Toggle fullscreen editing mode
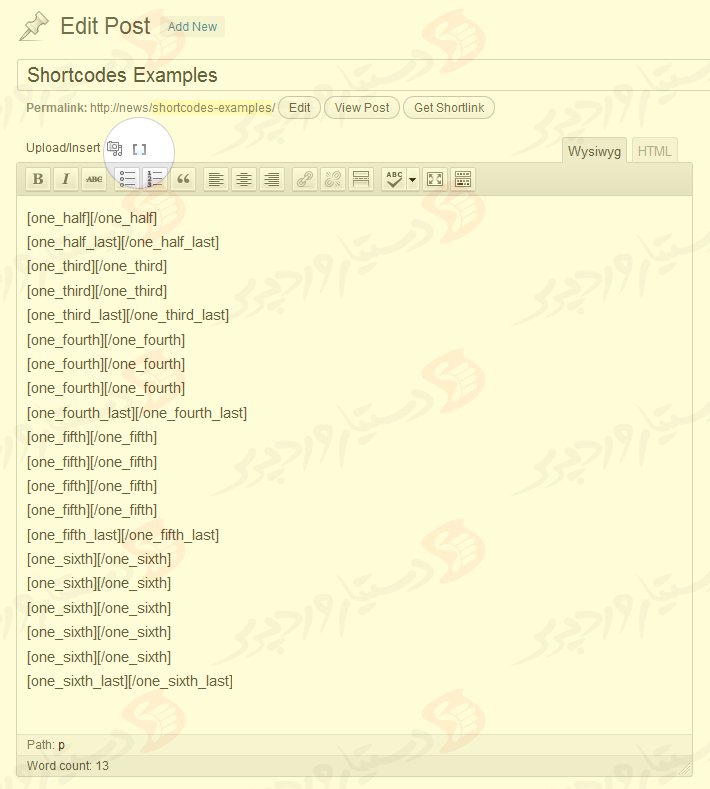The height and width of the screenshot is (789, 710). tap(435, 179)
